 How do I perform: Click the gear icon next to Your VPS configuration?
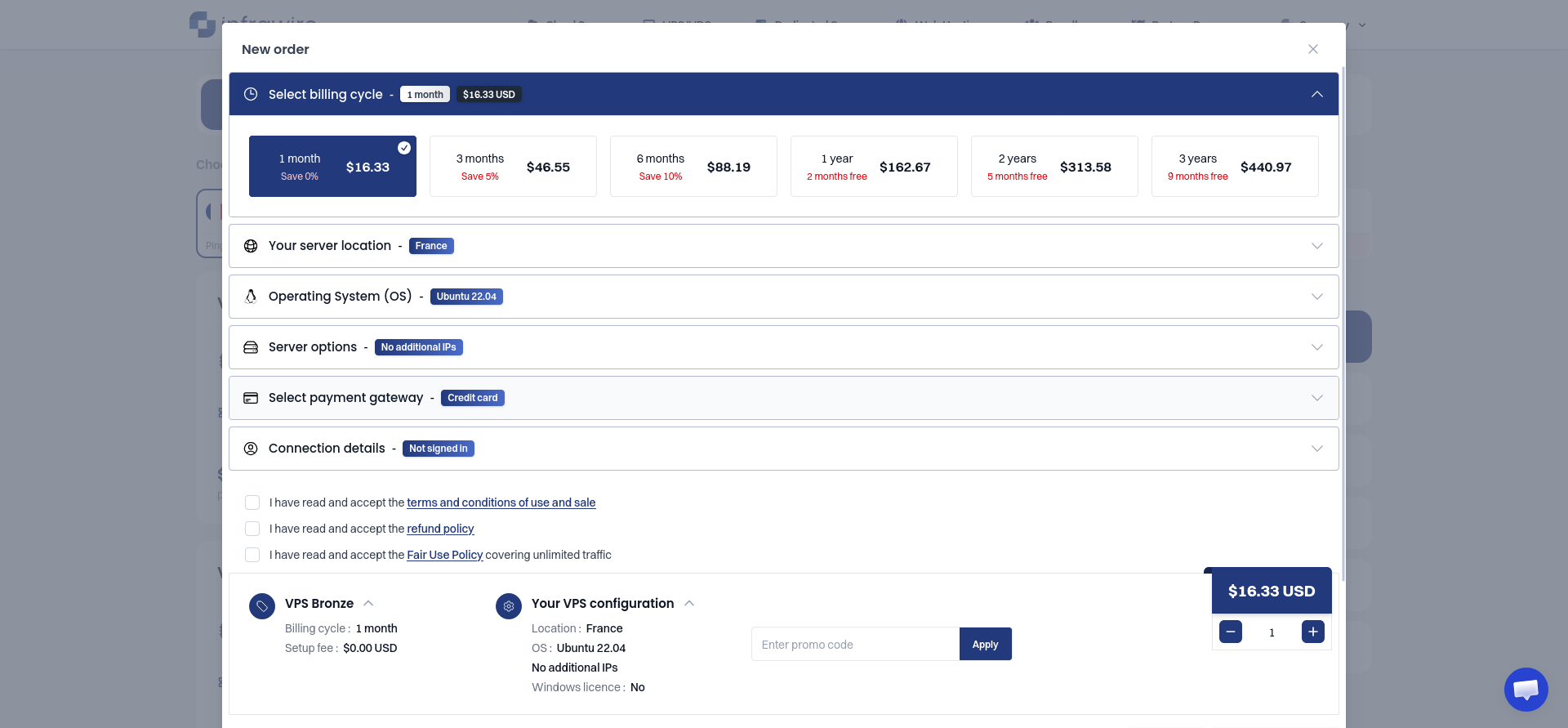509,606
